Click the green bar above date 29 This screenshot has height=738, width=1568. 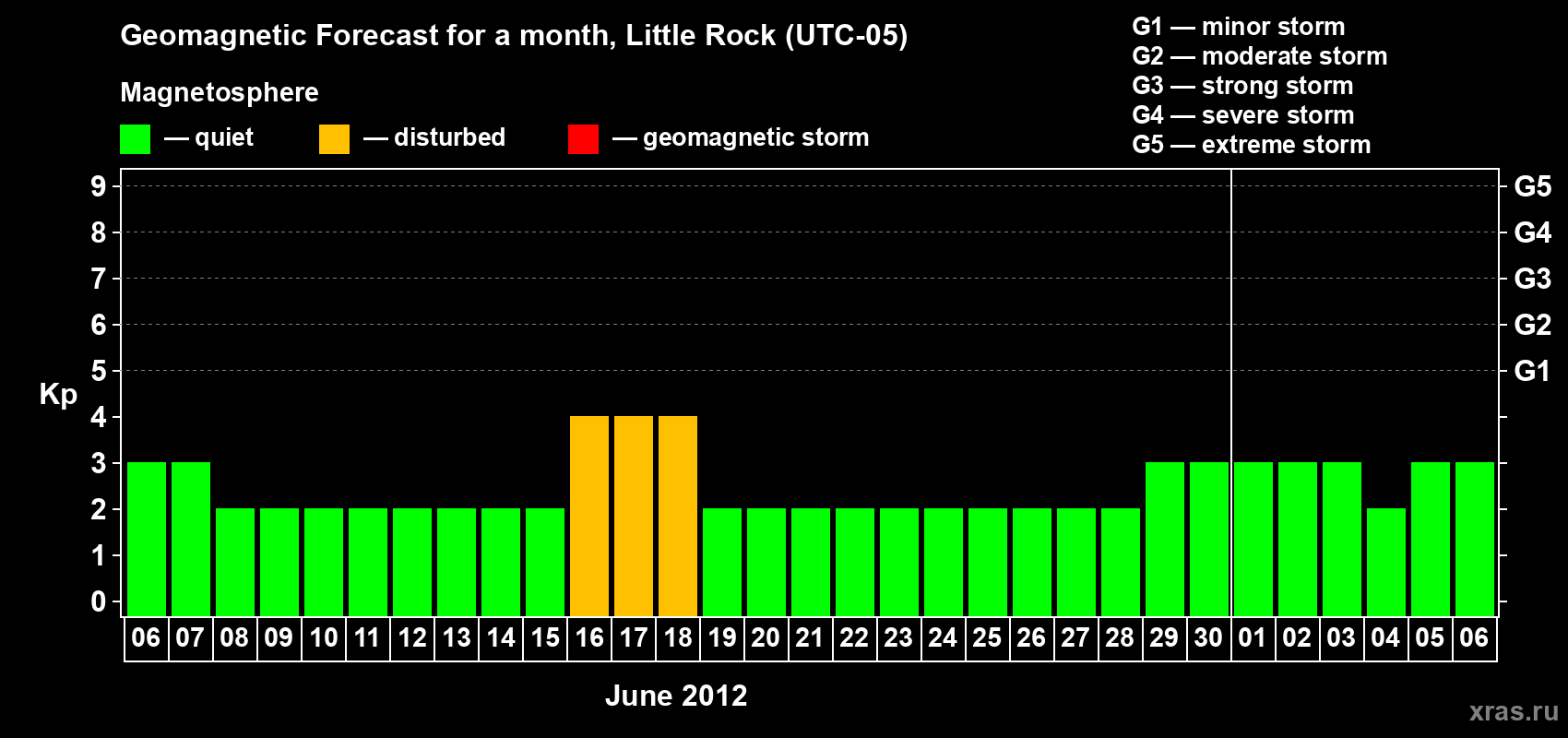pyautogui.click(x=1165, y=539)
